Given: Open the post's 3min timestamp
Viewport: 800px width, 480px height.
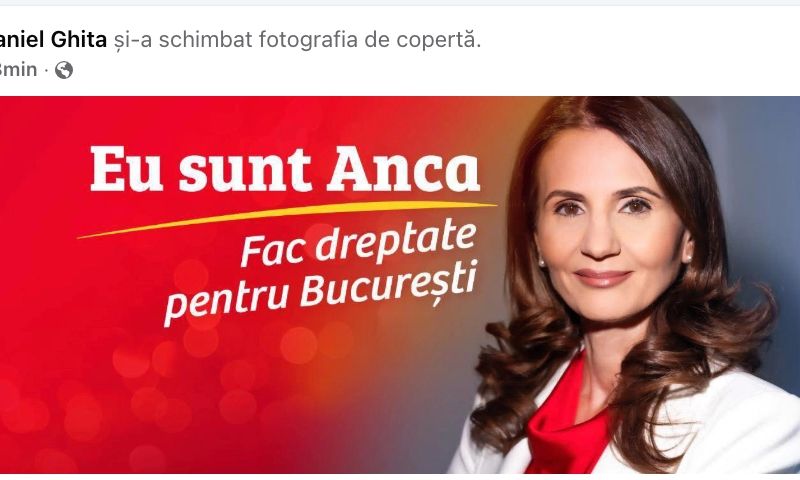Looking at the screenshot, I should (x=18, y=69).
